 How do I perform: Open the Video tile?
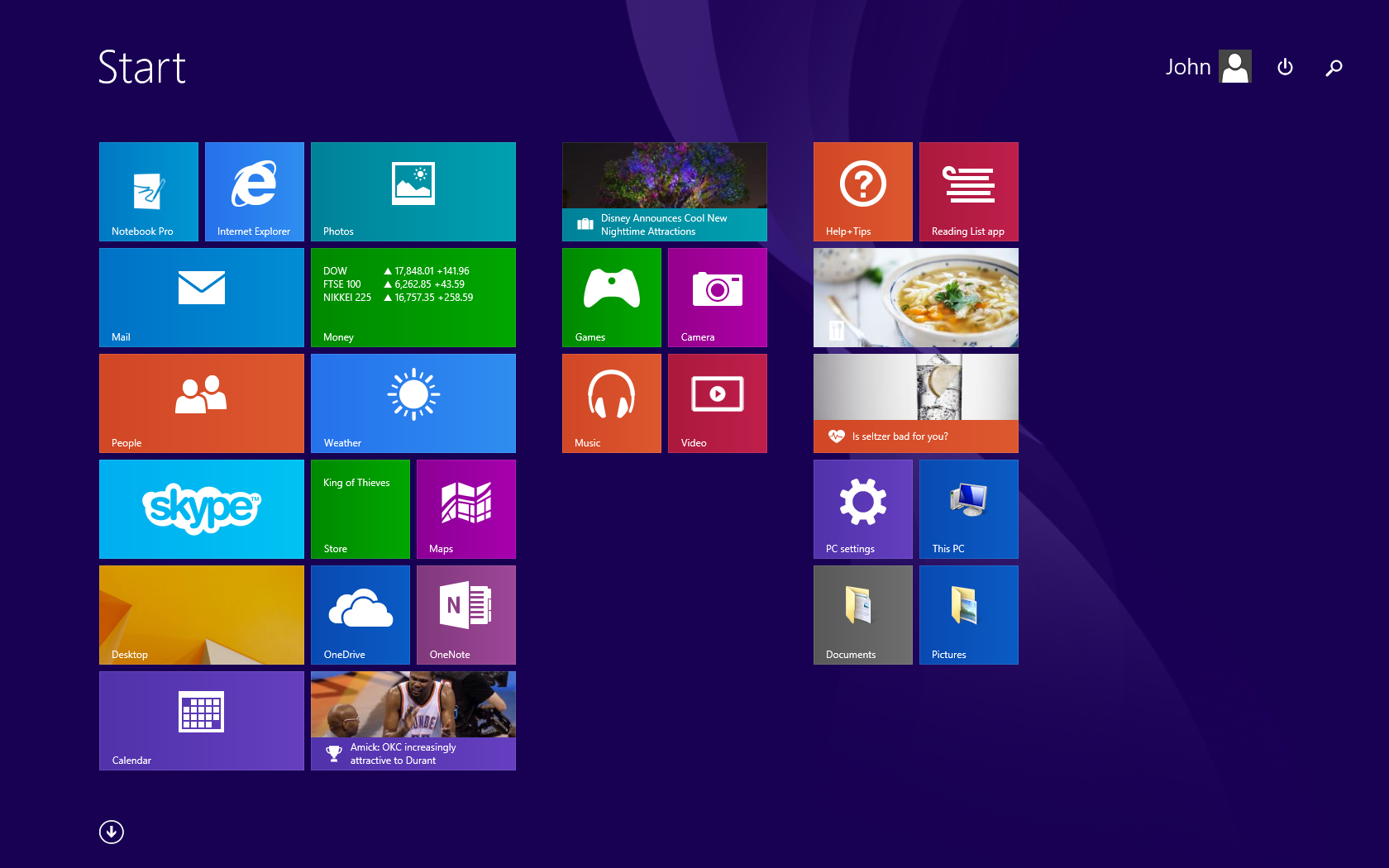718,403
